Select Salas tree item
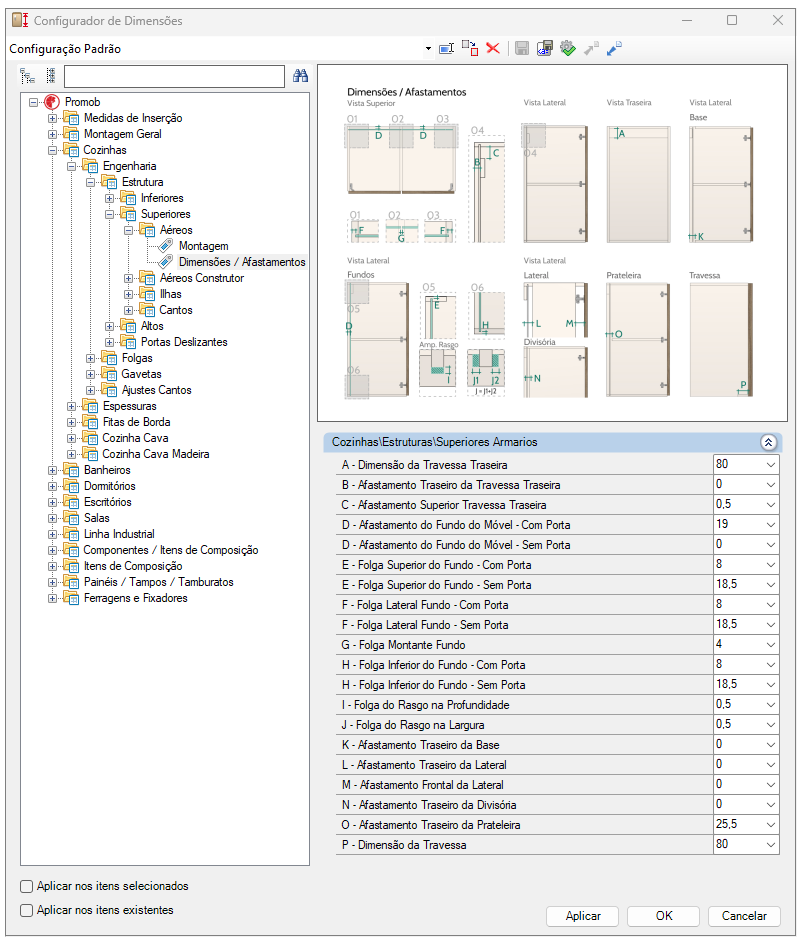 pyautogui.click(x=97, y=518)
